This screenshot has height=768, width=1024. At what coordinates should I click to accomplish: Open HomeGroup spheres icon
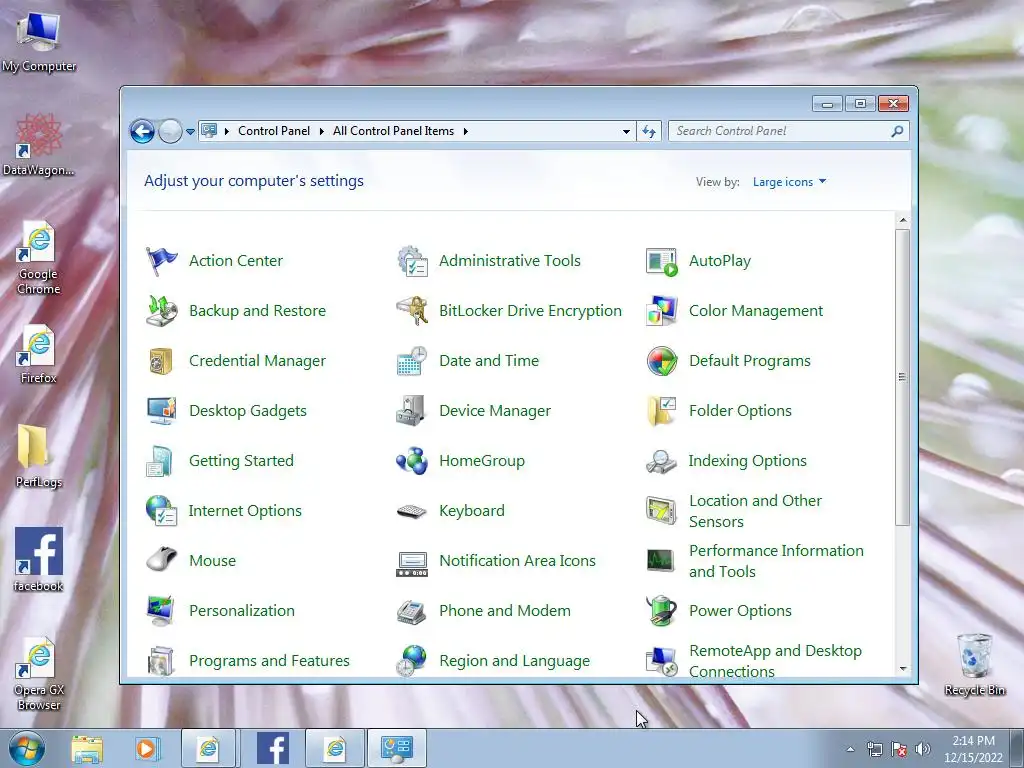click(412, 461)
